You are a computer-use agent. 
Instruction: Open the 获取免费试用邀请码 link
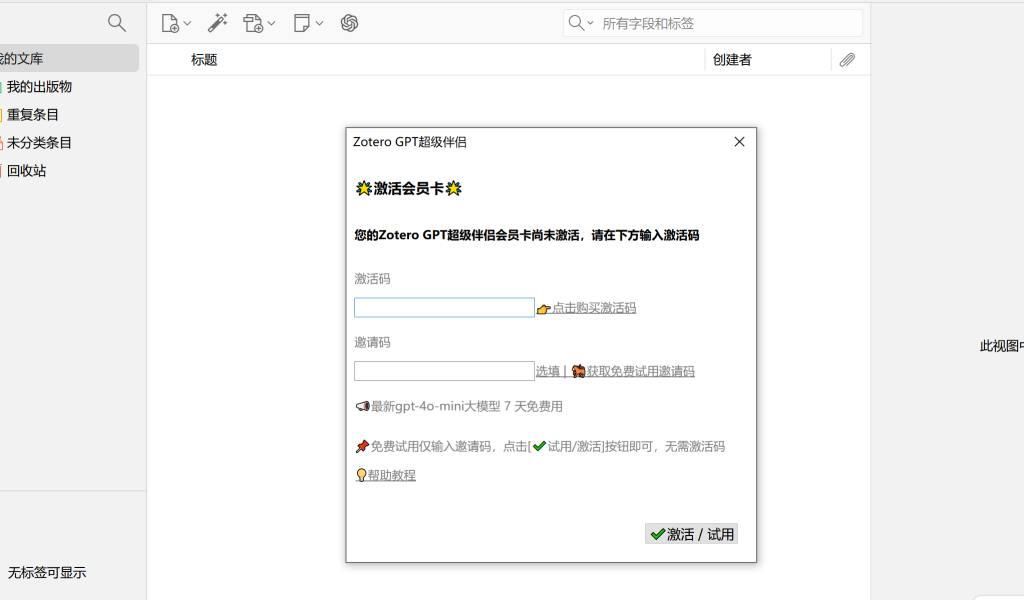[x=640, y=371]
